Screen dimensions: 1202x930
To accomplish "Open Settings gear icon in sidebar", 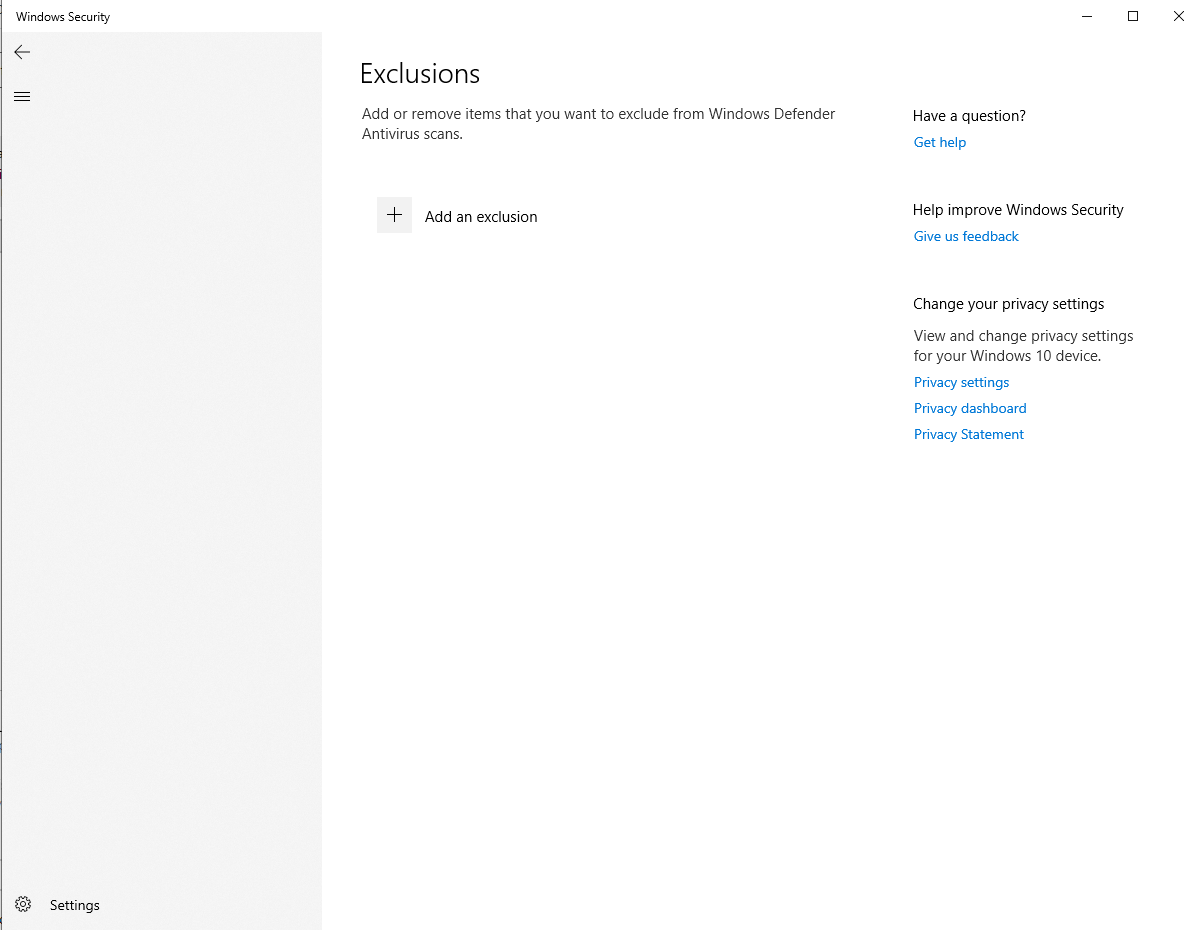I will click(x=23, y=904).
